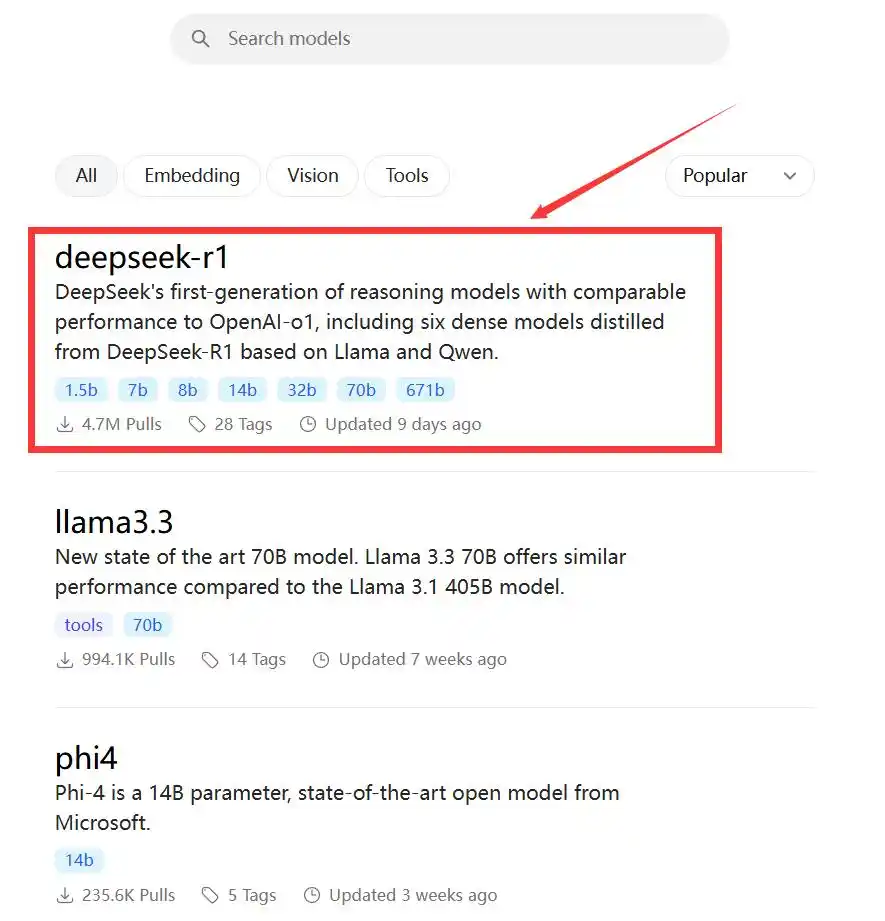Filter models by Vision
Image resolution: width=885 pixels, height=921 pixels.
point(312,176)
